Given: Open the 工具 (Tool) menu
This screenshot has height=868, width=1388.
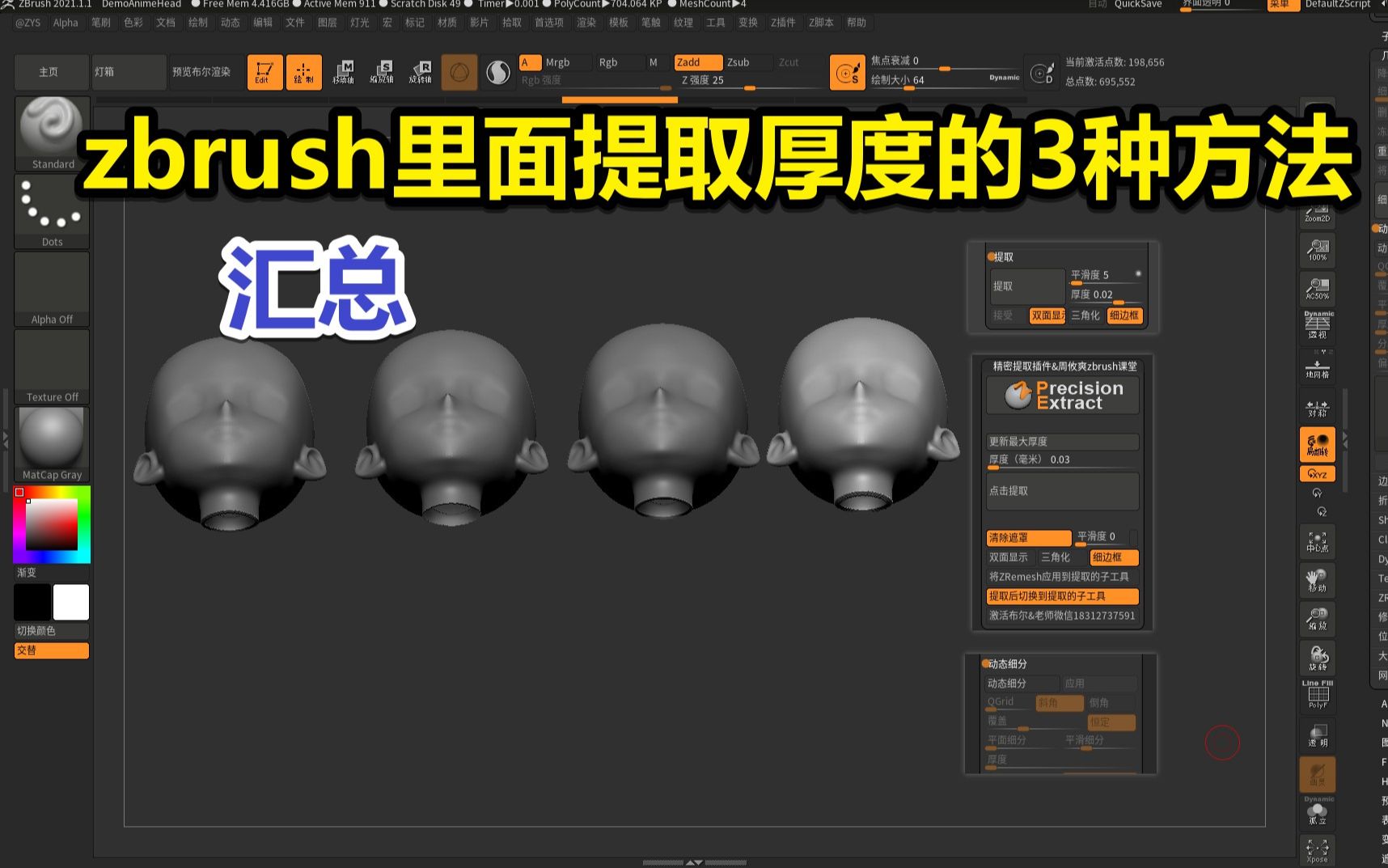Looking at the screenshot, I should (716, 23).
